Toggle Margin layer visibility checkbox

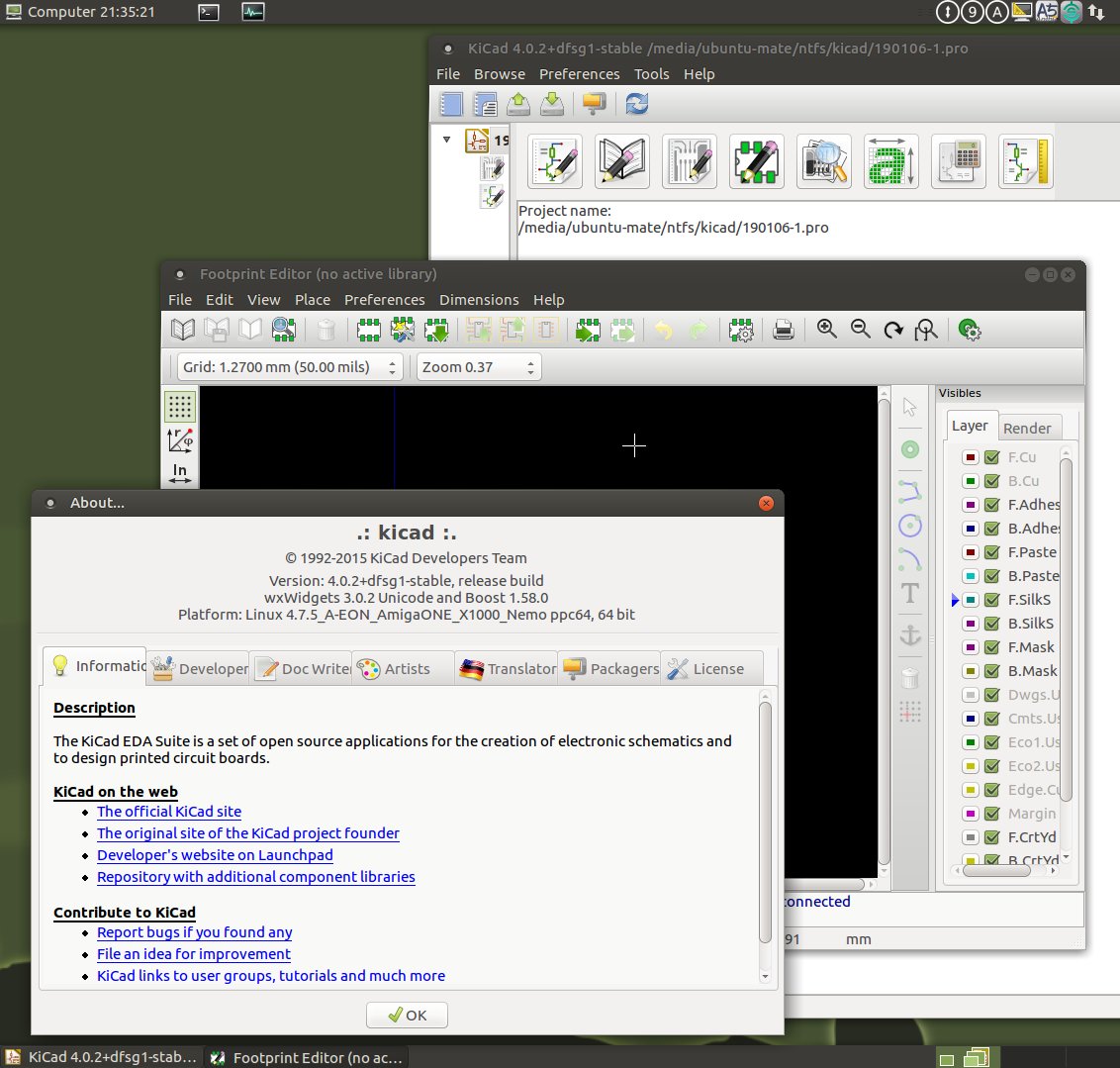[x=992, y=813]
